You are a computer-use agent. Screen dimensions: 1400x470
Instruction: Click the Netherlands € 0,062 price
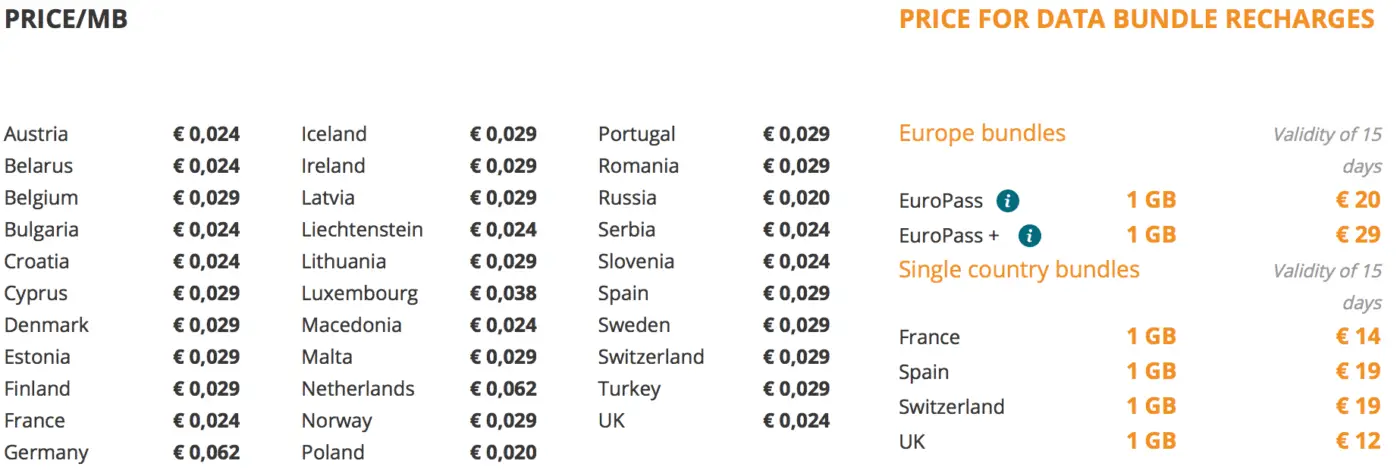503,389
